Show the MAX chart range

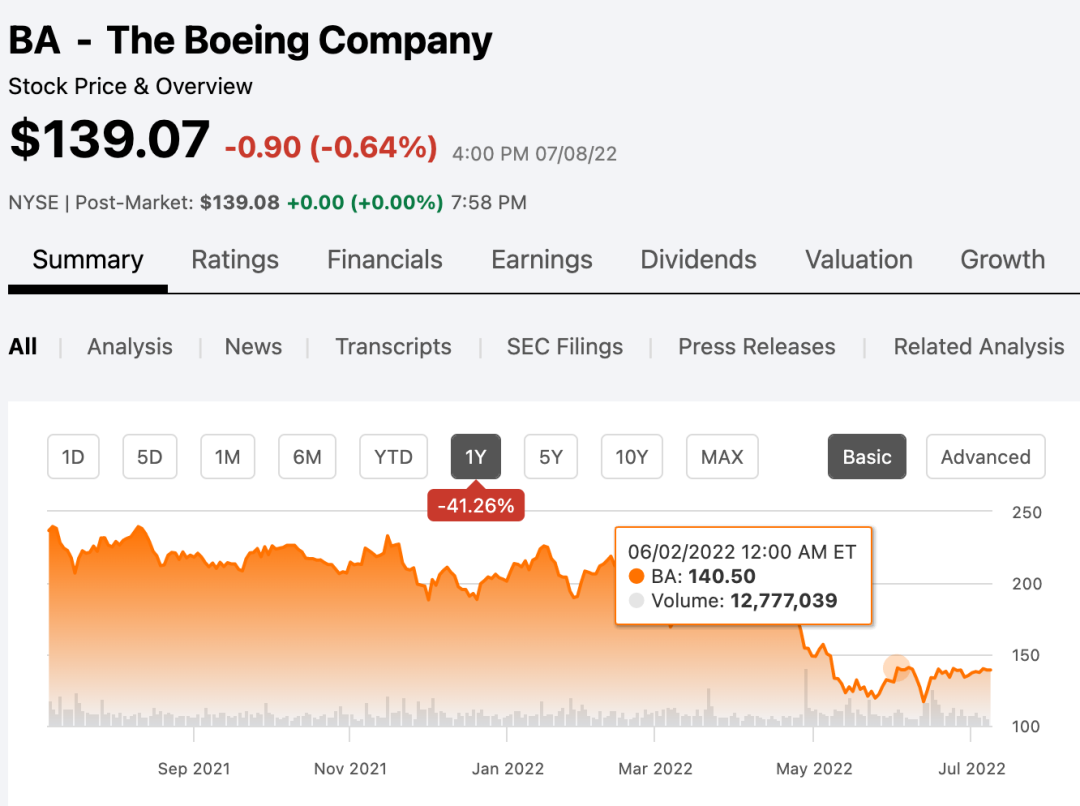point(722,457)
